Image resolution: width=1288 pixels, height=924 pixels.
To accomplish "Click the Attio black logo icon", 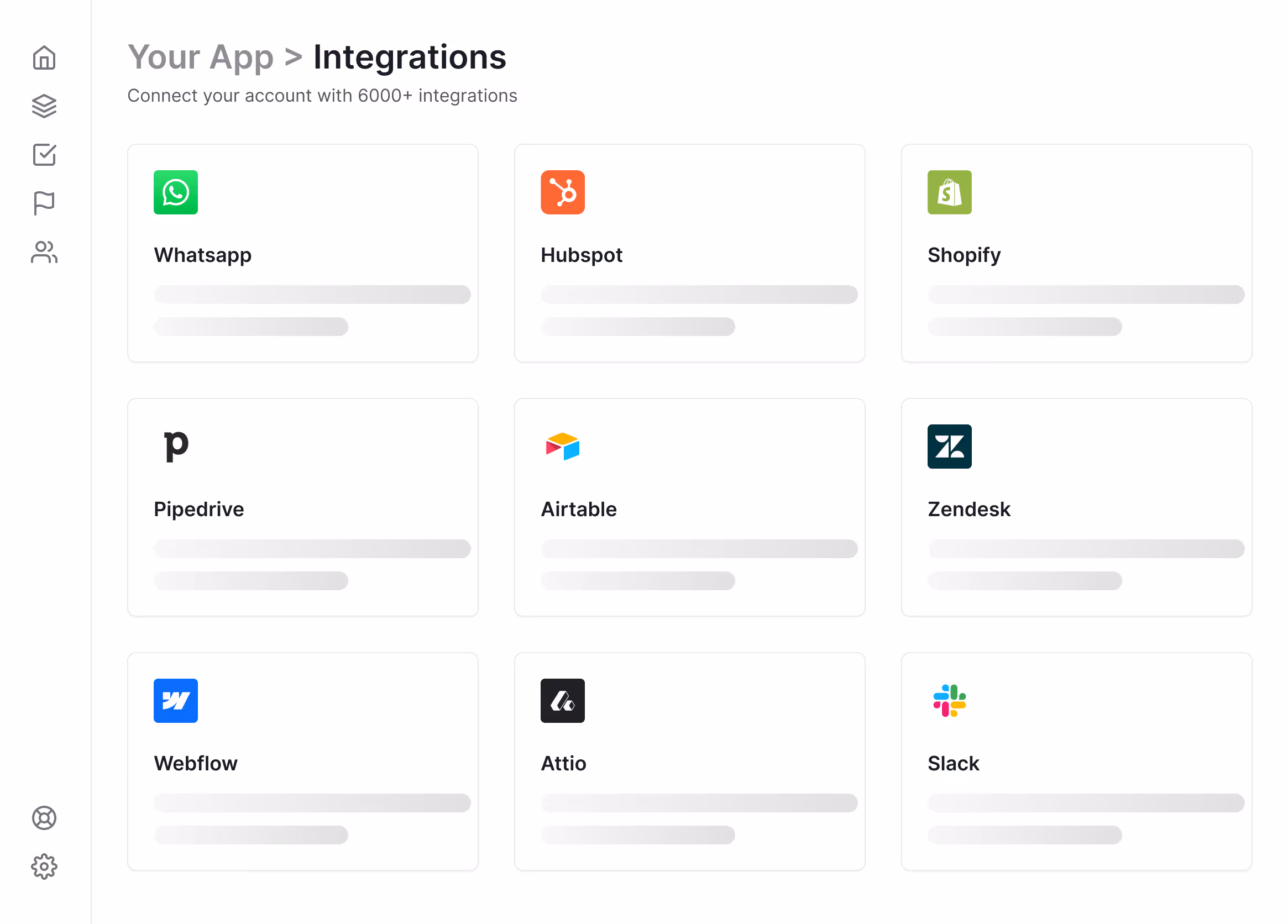I will (x=562, y=701).
